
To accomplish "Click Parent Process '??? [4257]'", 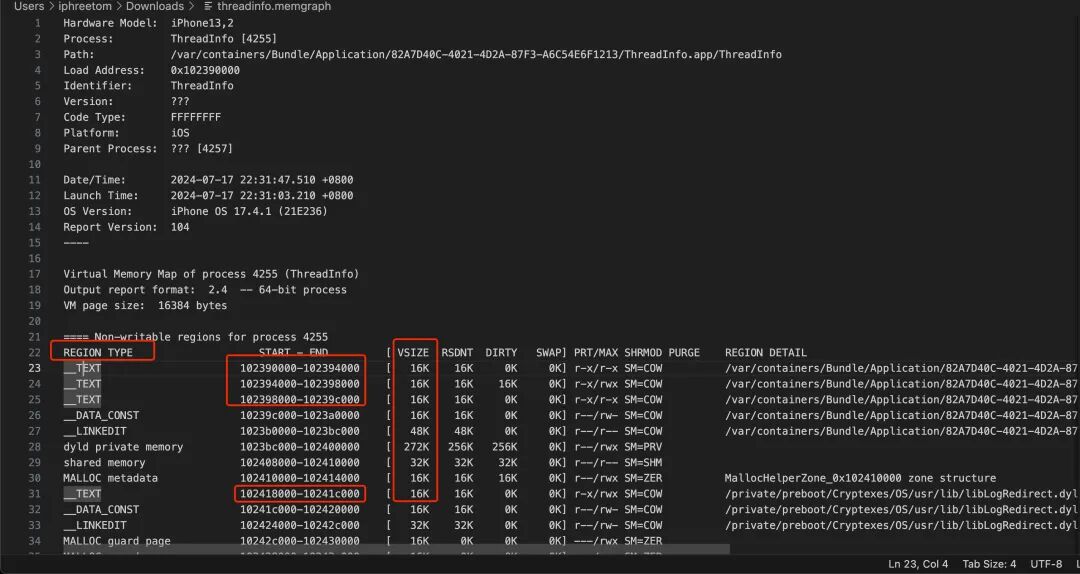I will 202,149.
